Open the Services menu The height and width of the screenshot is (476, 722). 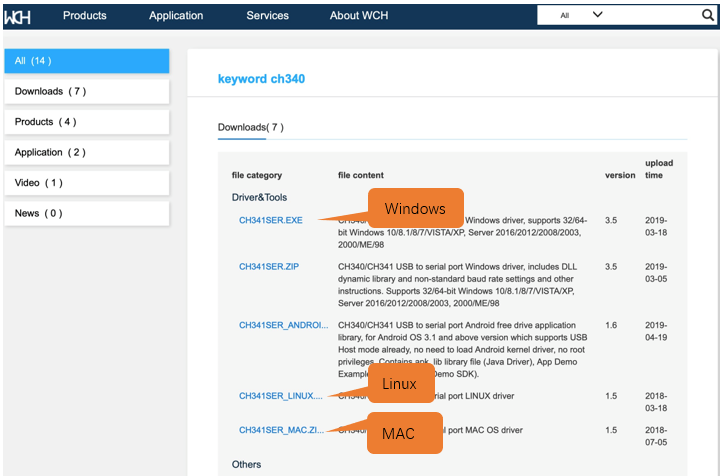[268, 16]
